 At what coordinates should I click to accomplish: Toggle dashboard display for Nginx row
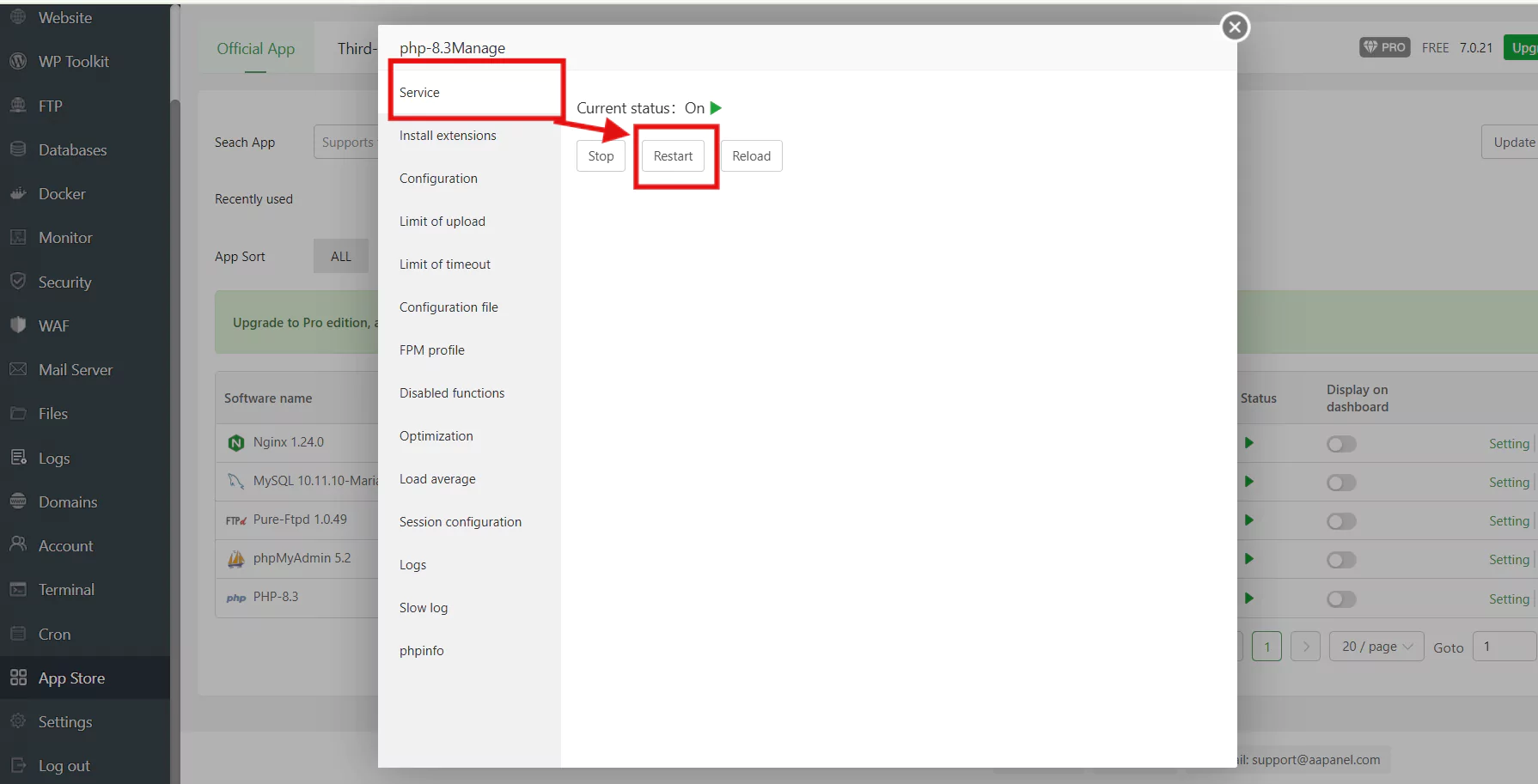[x=1341, y=444]
